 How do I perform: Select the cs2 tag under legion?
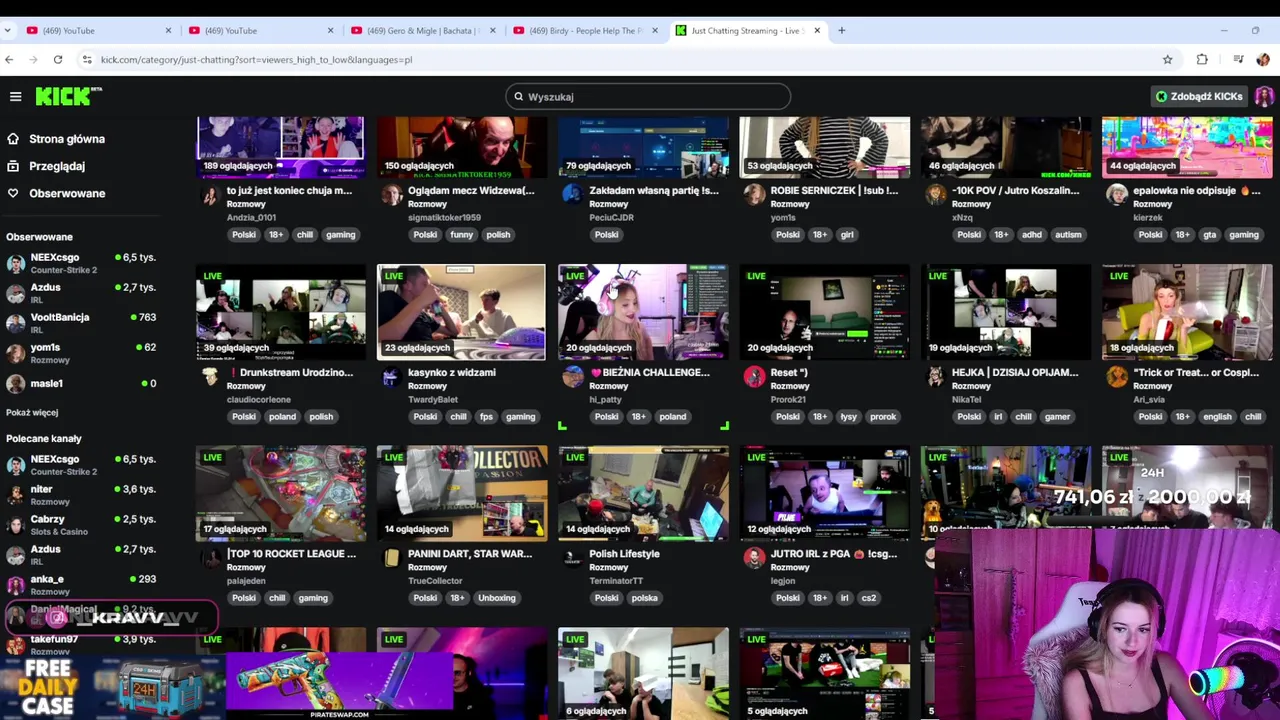click(x=868, y=598)
